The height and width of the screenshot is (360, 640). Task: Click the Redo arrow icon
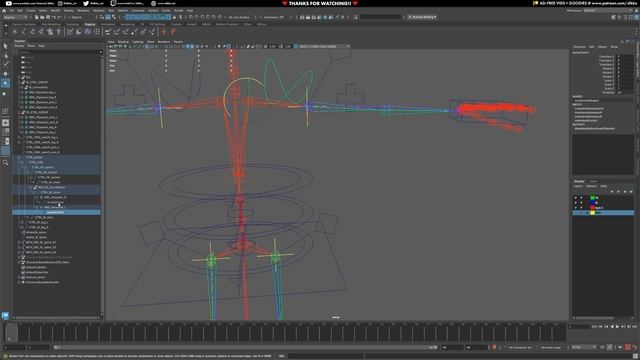(x=59, y=17)
